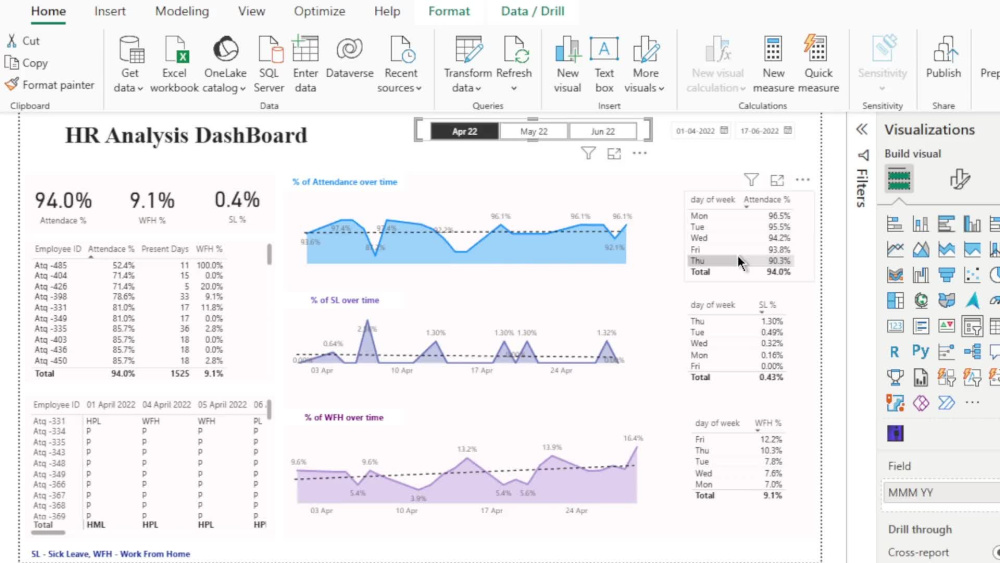Open the Modeling ribbon tab
This screenshot has width=1000, height=563.
pos(182,11)
